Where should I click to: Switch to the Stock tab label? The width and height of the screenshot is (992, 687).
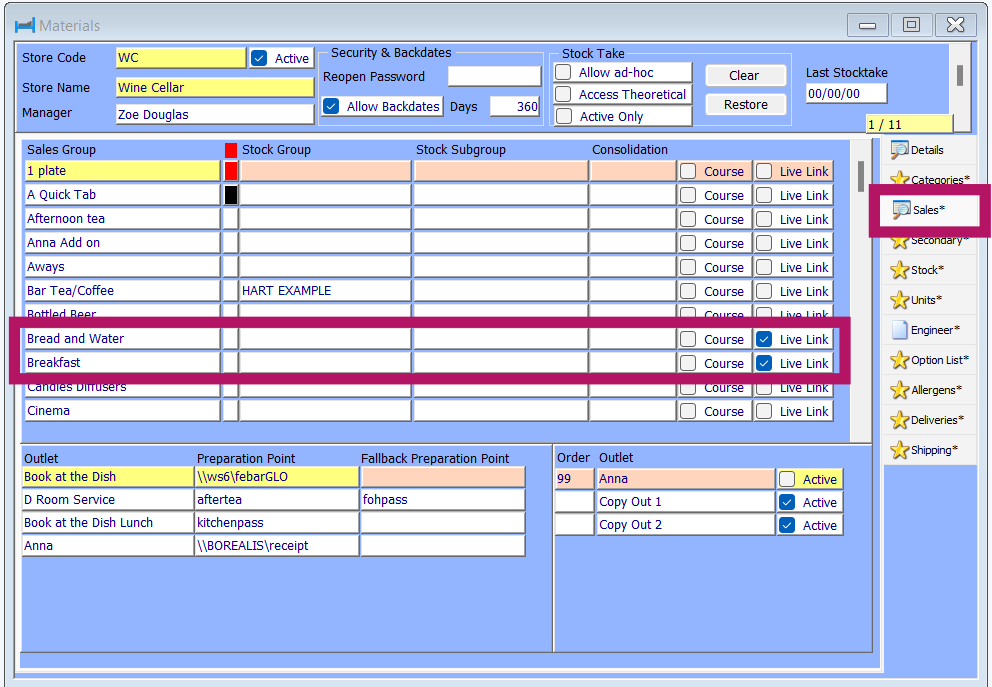point(927,270)
